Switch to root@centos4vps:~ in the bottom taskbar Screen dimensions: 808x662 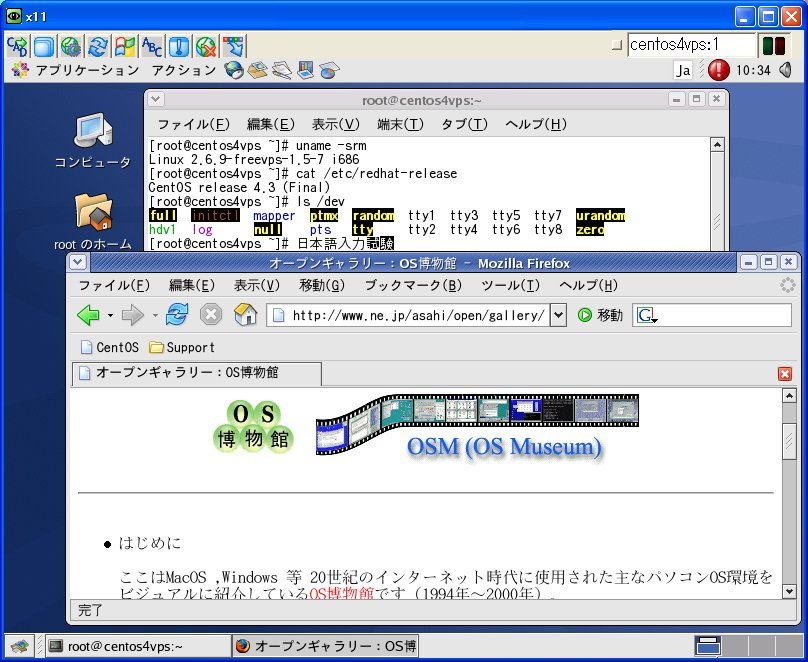tap(138, 646)
